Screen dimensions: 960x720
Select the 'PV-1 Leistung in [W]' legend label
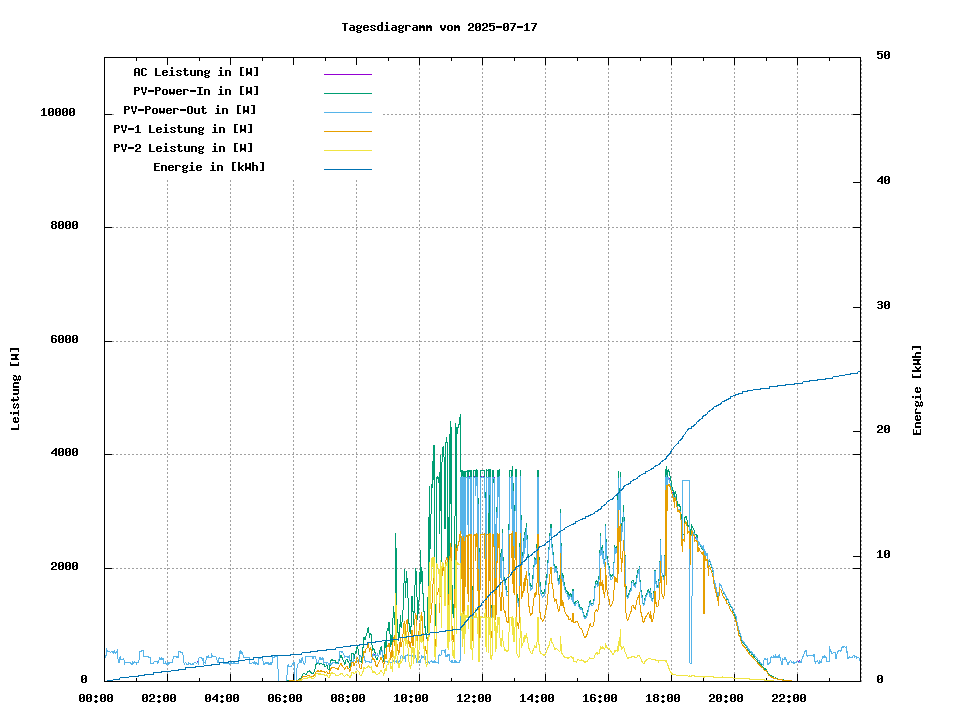[x=183, y=129]
